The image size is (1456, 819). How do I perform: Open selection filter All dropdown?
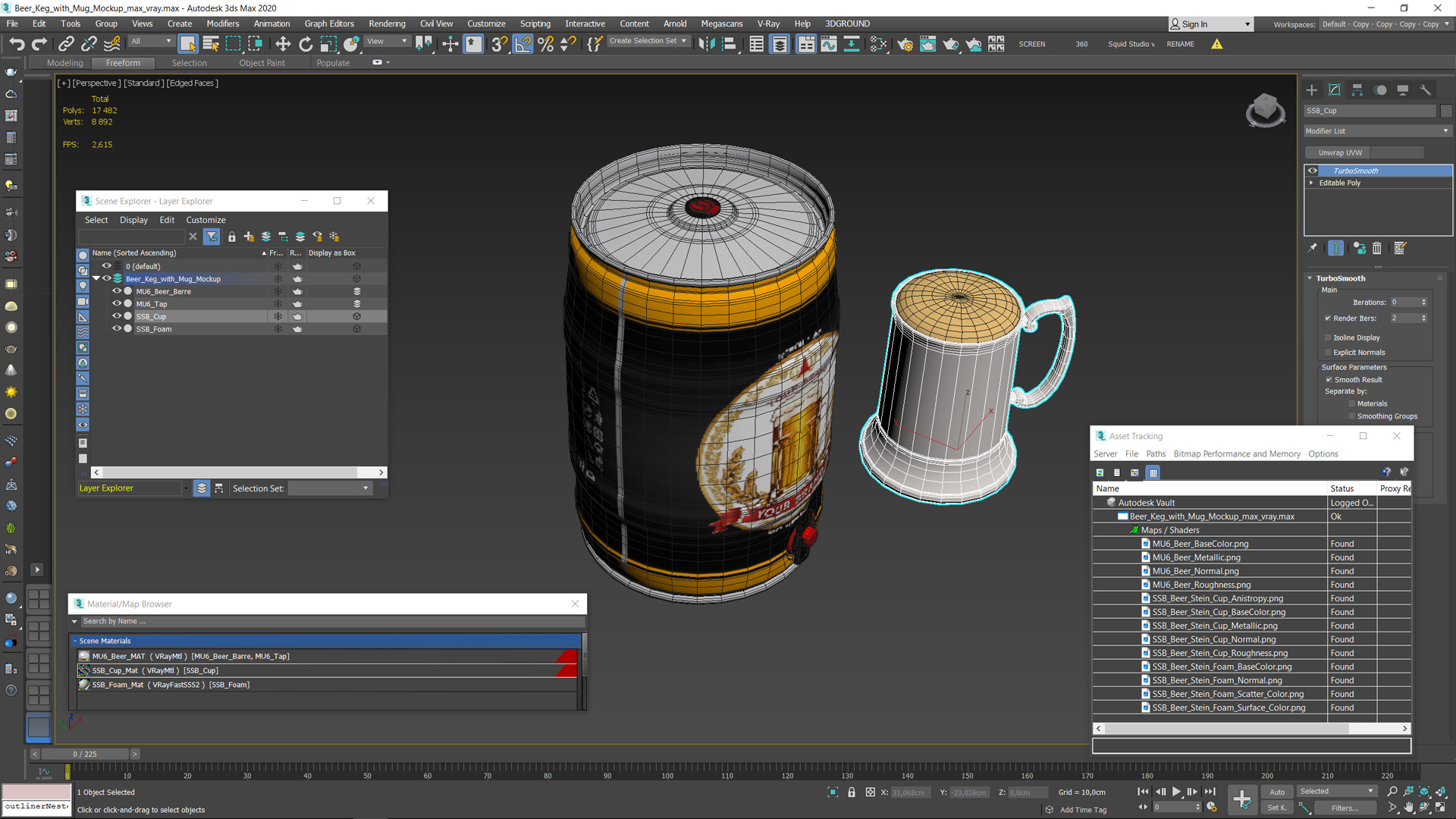(x=152, y=42)
